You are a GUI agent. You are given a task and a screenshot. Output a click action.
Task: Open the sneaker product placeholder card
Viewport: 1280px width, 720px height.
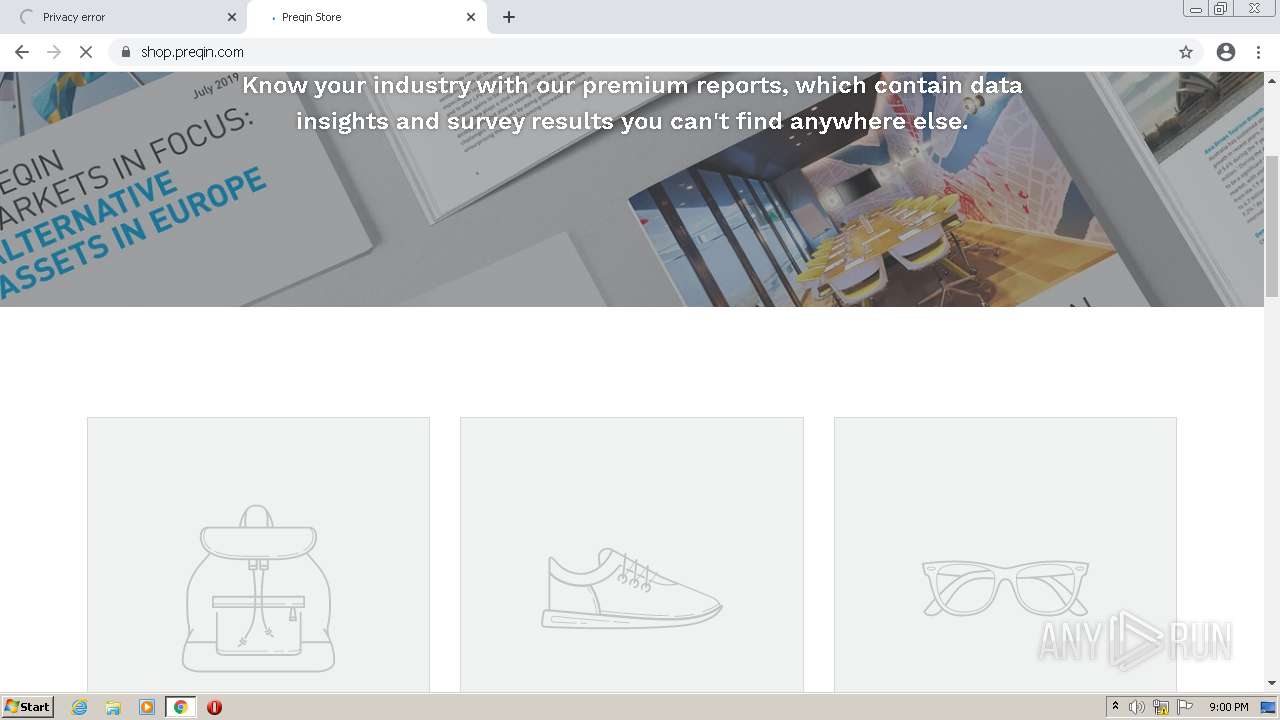coord(632,555)
